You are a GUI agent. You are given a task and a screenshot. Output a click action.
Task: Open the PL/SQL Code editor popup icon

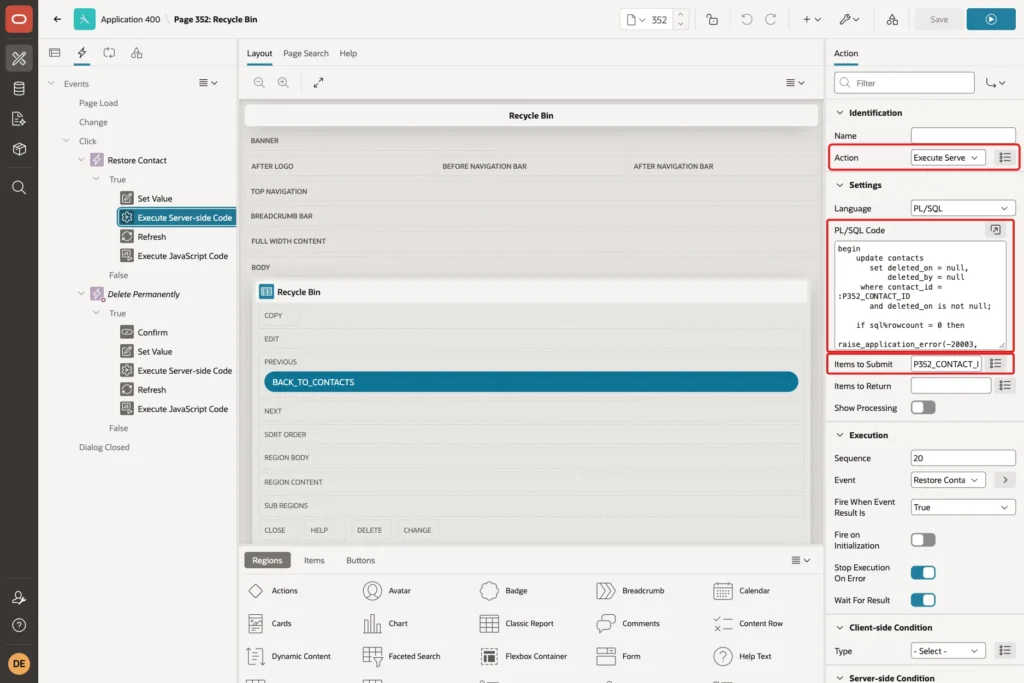(x=995, y=230)
